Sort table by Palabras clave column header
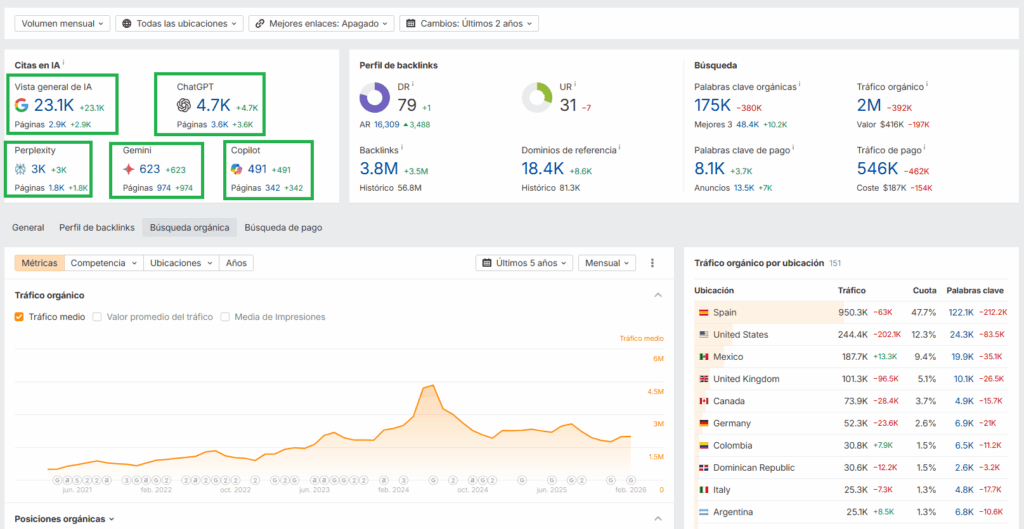 974,290
